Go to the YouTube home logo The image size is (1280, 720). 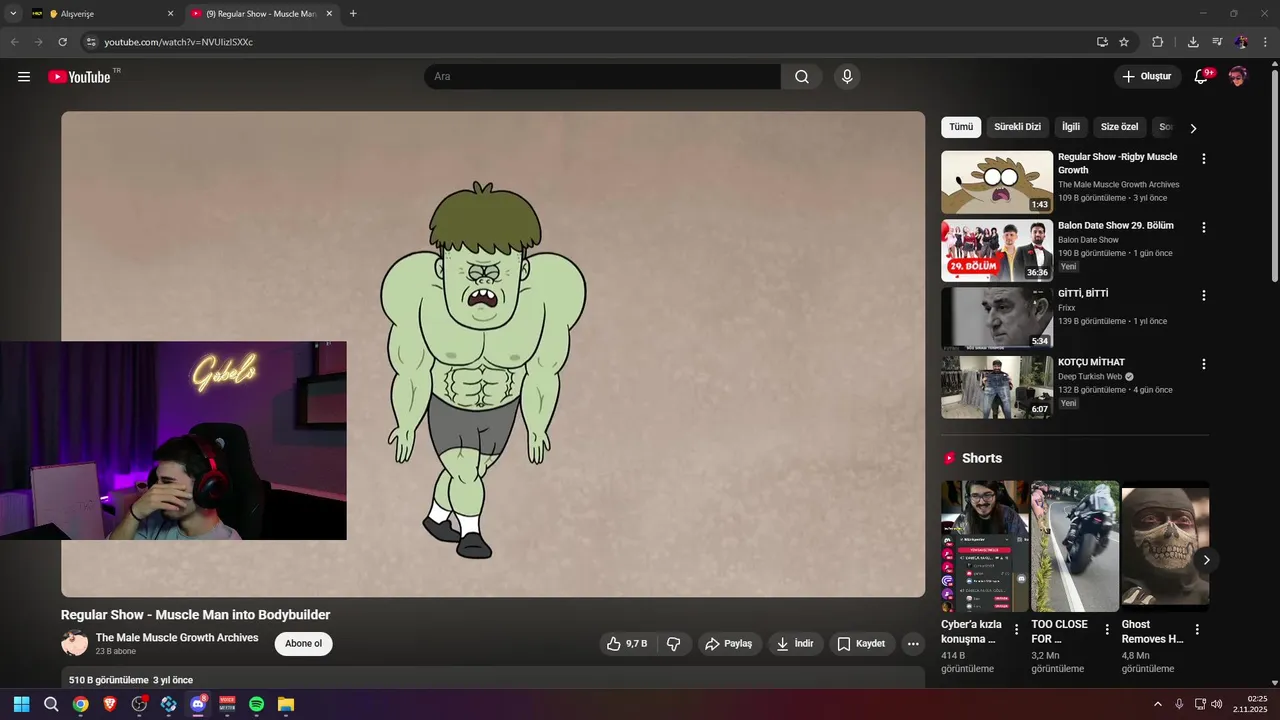[79, 77]
